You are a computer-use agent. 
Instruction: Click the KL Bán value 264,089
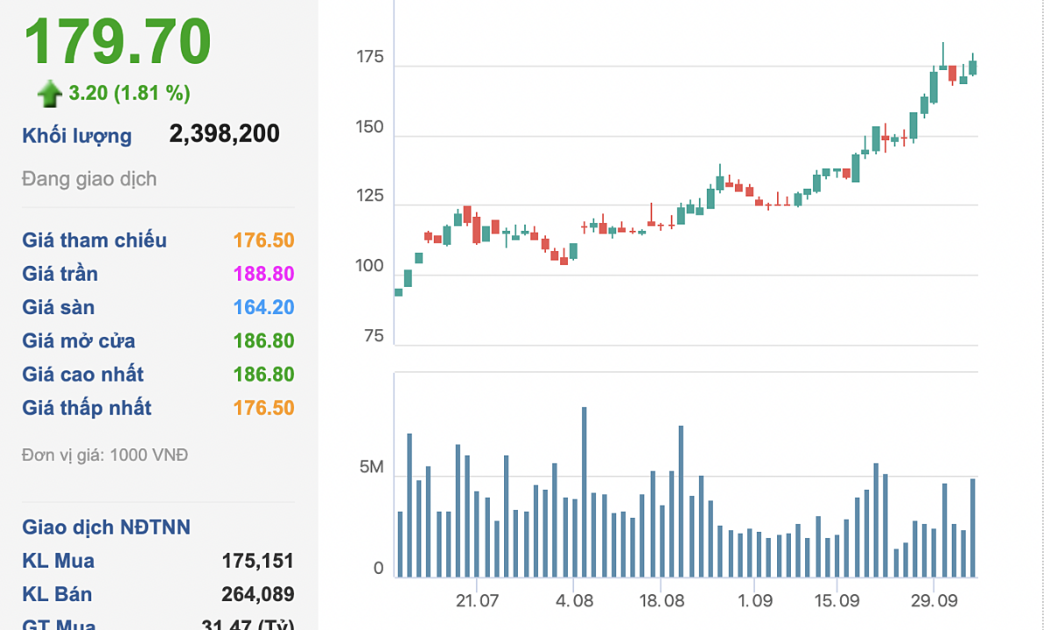click(258, 595)
